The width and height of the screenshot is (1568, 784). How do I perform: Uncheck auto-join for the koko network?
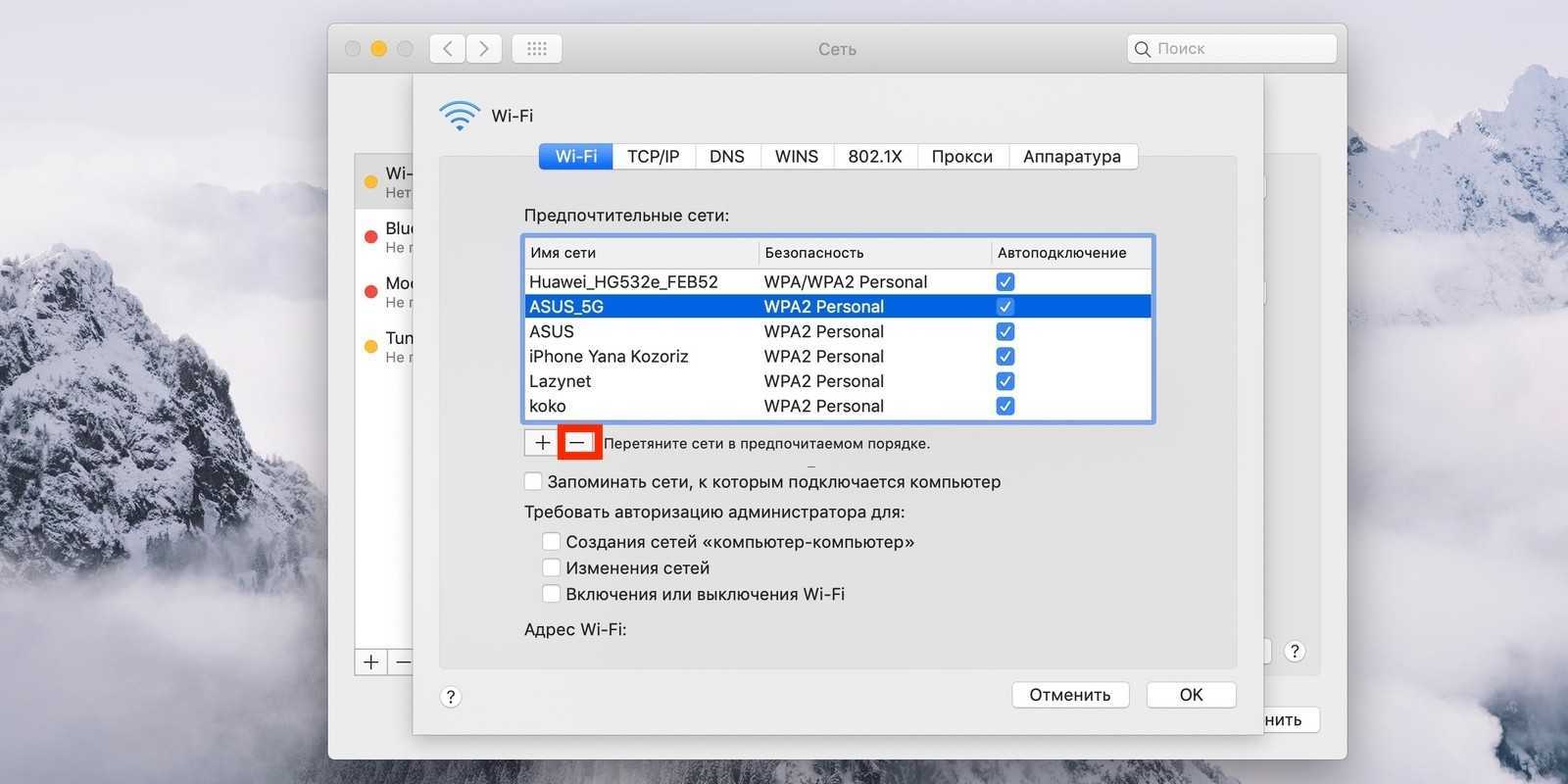pyautogui.click(x=1004, y=406)
